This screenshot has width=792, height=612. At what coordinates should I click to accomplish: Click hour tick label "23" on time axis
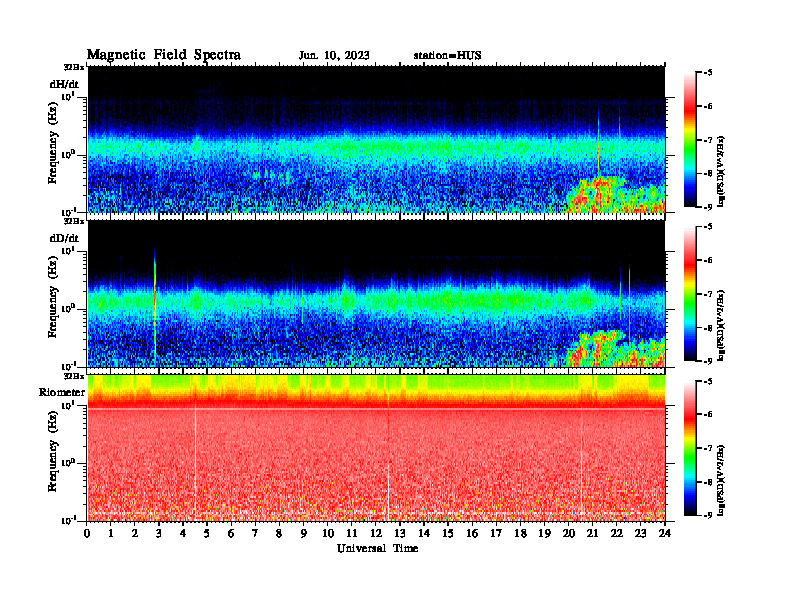640,533
